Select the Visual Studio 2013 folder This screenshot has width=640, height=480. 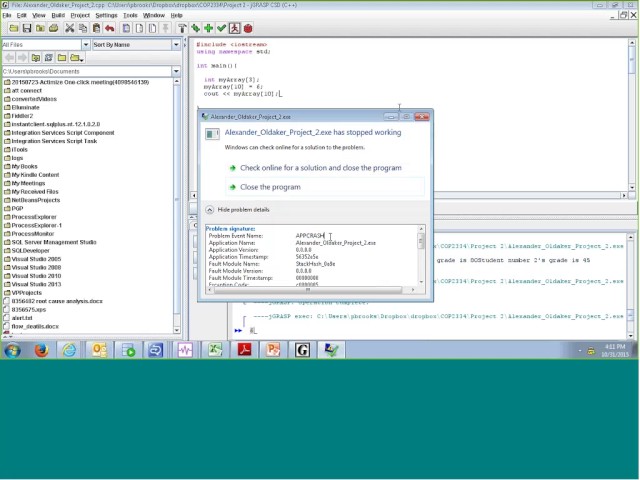pos(36,284)
